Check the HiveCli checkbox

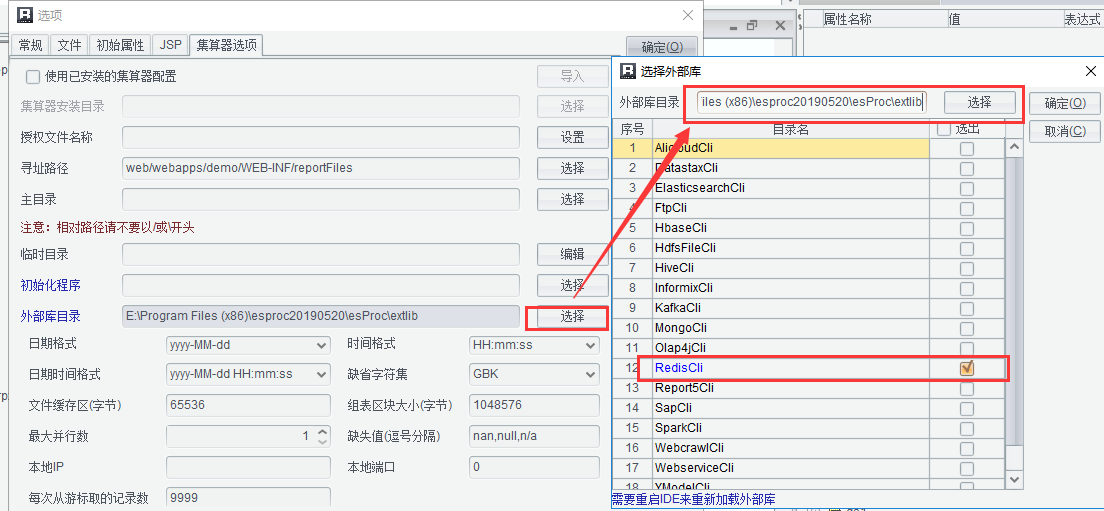(x=967, y=268)
